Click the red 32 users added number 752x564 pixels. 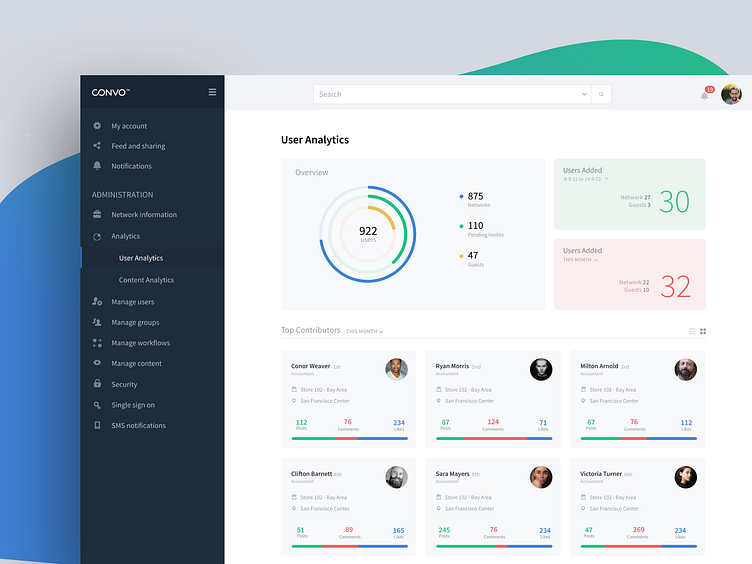(x=675, y=286)
